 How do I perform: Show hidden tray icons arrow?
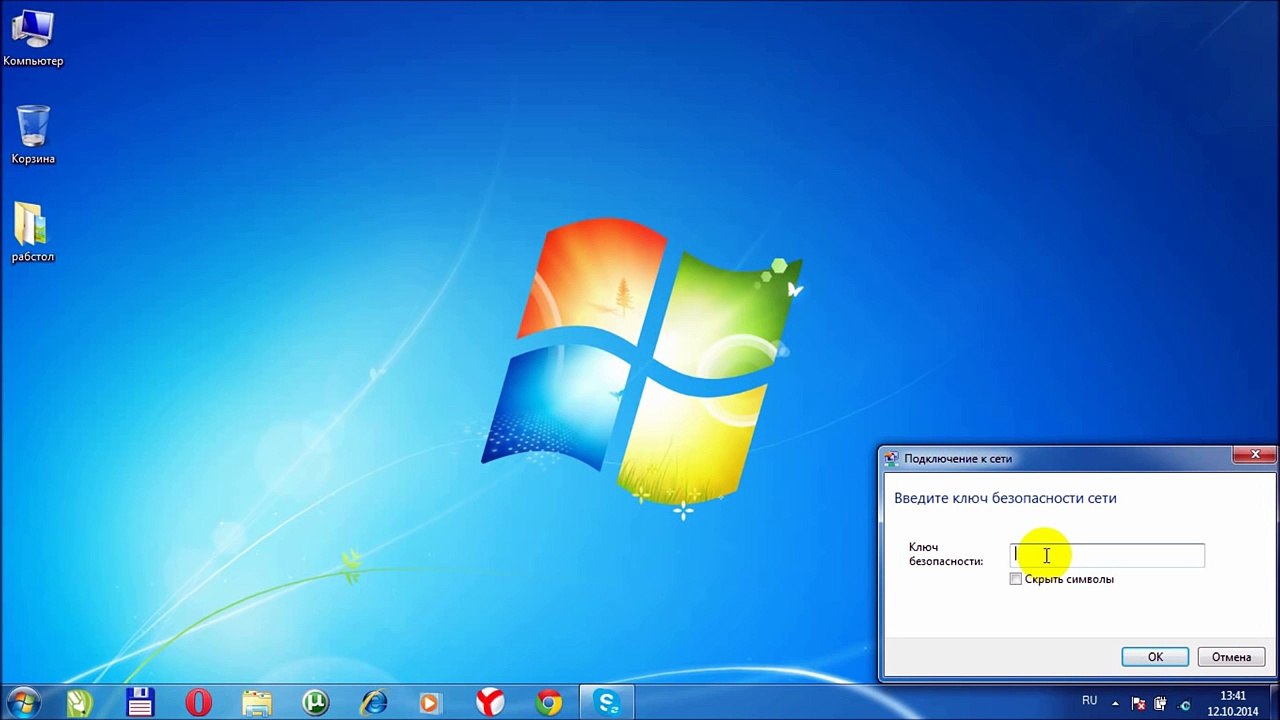tap(1117, 703)
